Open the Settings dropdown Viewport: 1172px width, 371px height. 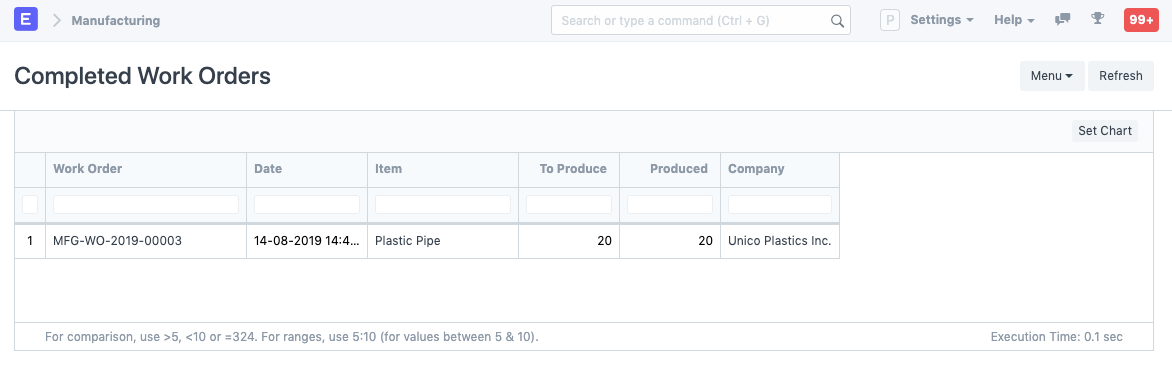pyautogui.click(x=942, y=20)
